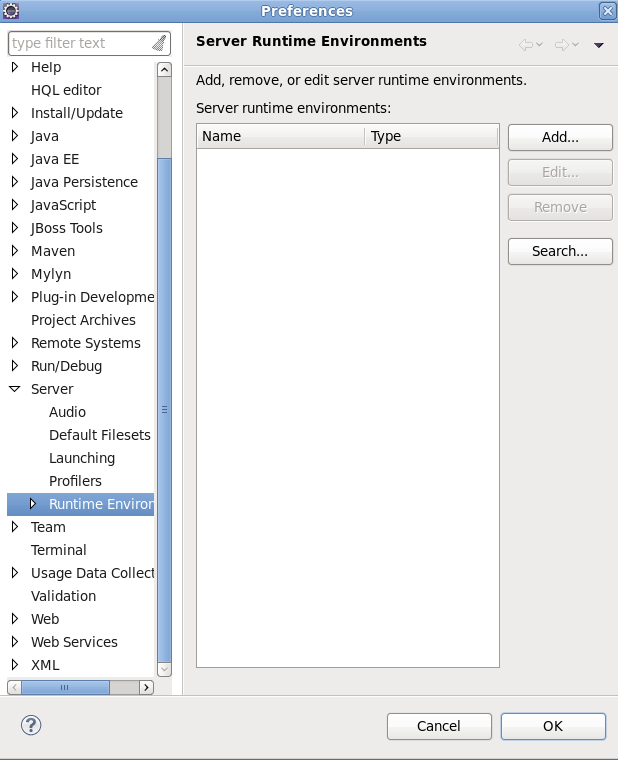
Task: Click the tree scroll up arrow
Action: (x=164, y=70)
